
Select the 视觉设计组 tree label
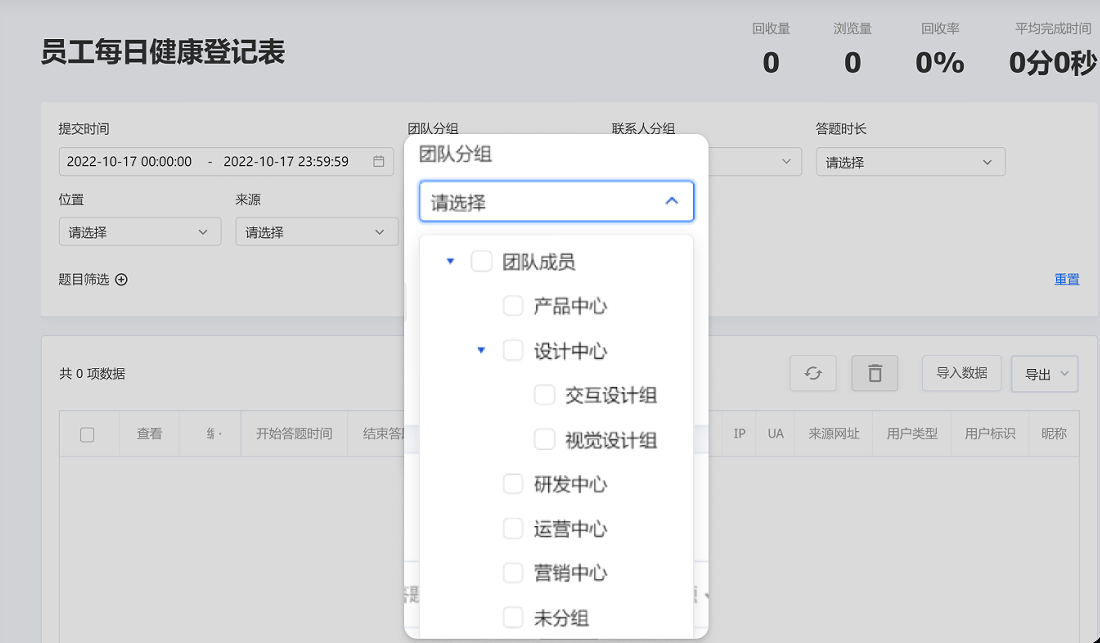click(x=610, y=440)
